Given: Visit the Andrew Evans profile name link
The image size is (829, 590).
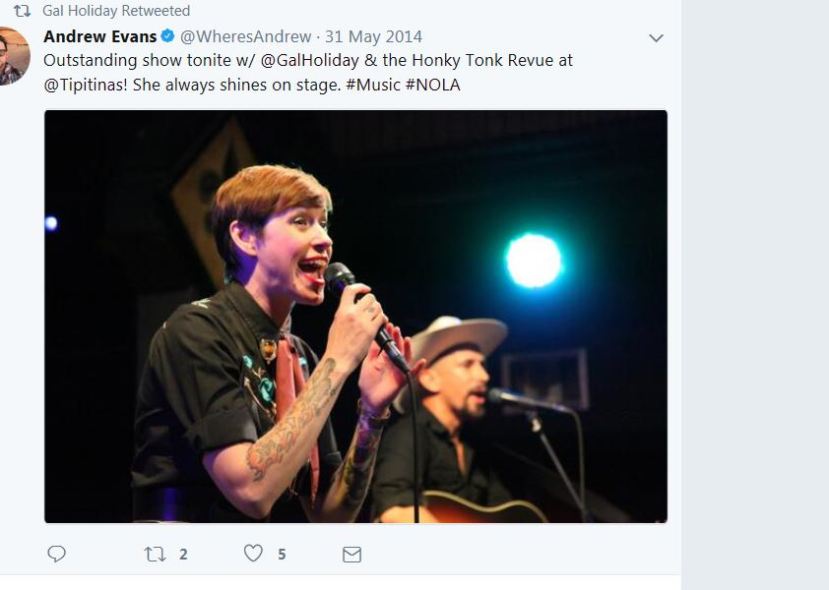Looking at the screenshot, I should point(100,37).
